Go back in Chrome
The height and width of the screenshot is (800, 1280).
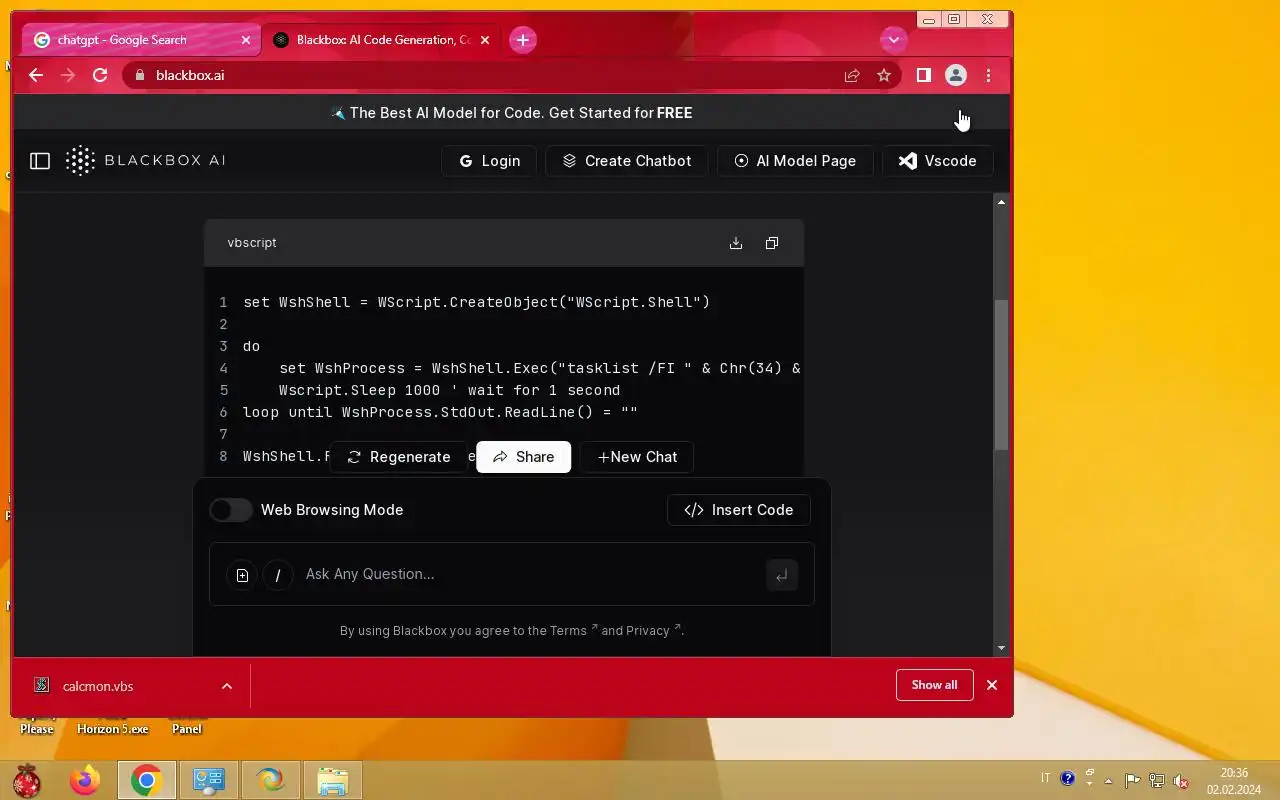pos(36,75)
